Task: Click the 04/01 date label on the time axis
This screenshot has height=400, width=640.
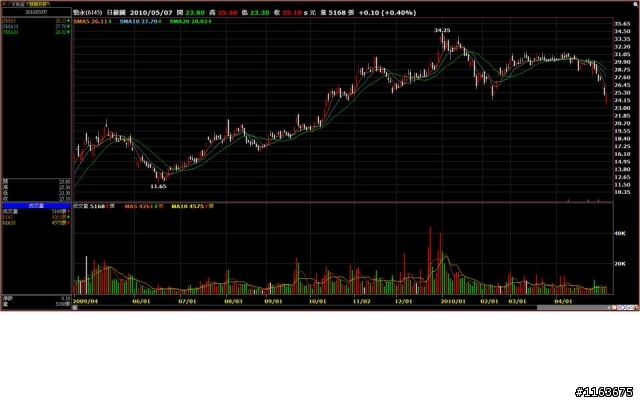Action: click(x=563, y=302)
